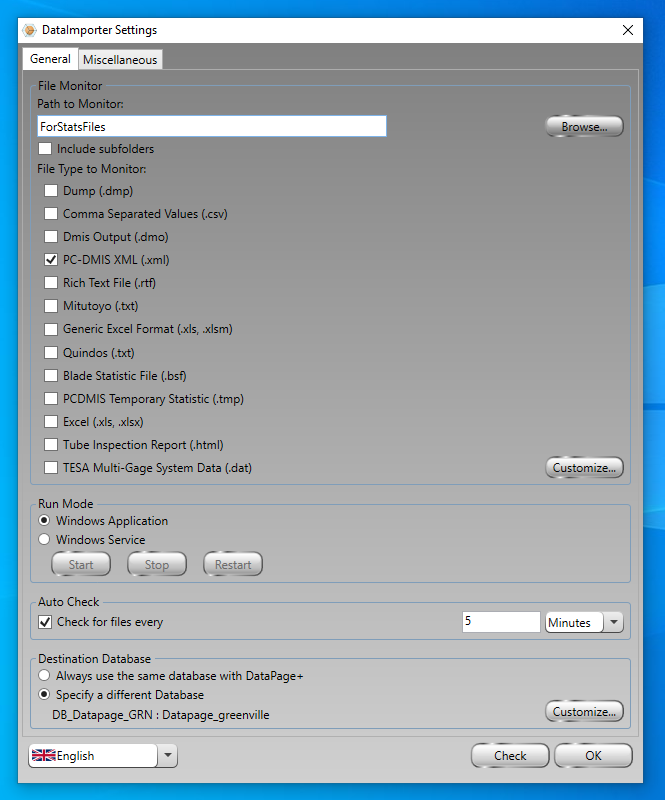
Task: Click the DB_Datapage_GRN : Datapage_greenville text
Action: tap(161, 715)
